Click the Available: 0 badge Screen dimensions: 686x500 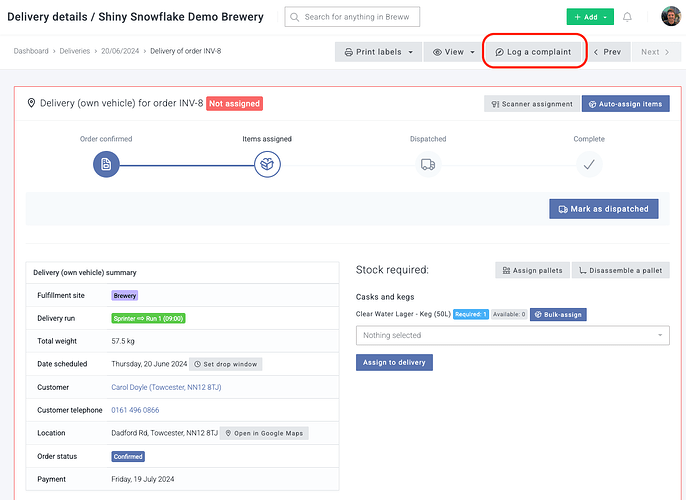coord(509,315)
